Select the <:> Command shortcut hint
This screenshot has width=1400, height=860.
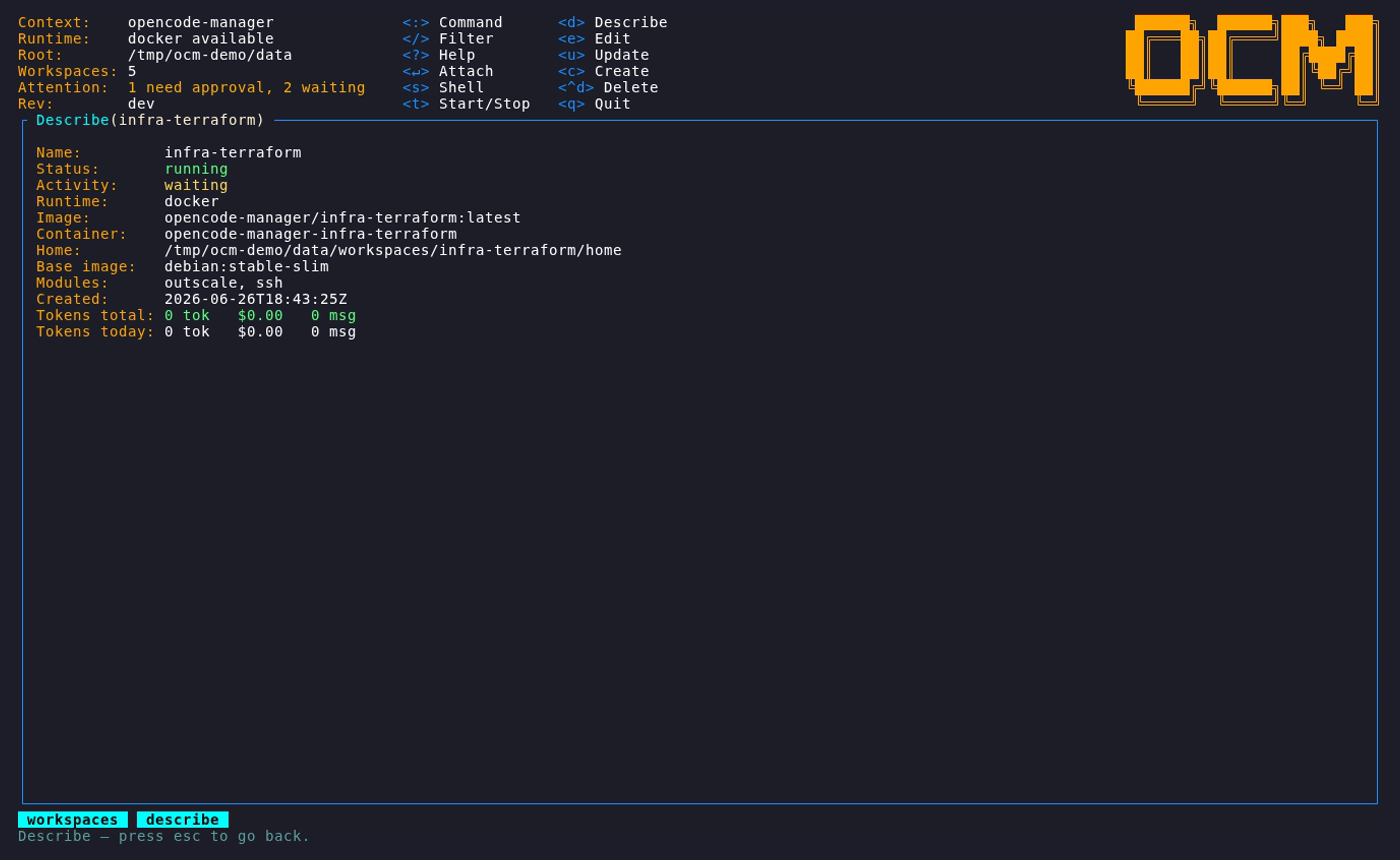[453, 23]
